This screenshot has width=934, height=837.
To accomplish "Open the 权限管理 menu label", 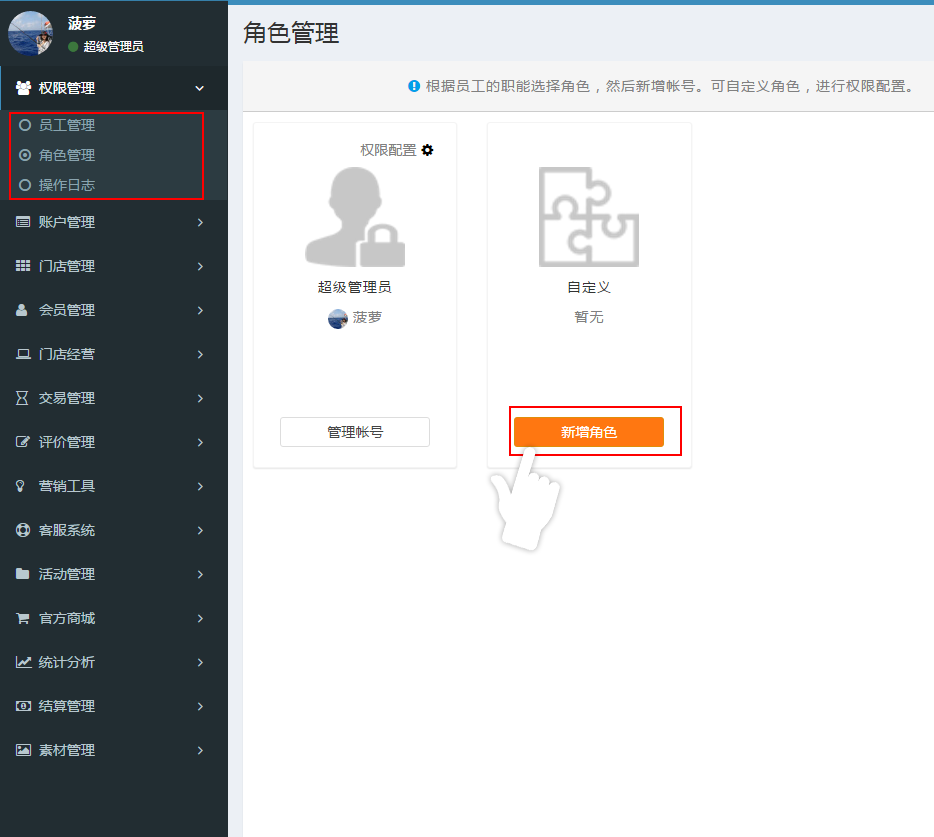I will (67, 88).
